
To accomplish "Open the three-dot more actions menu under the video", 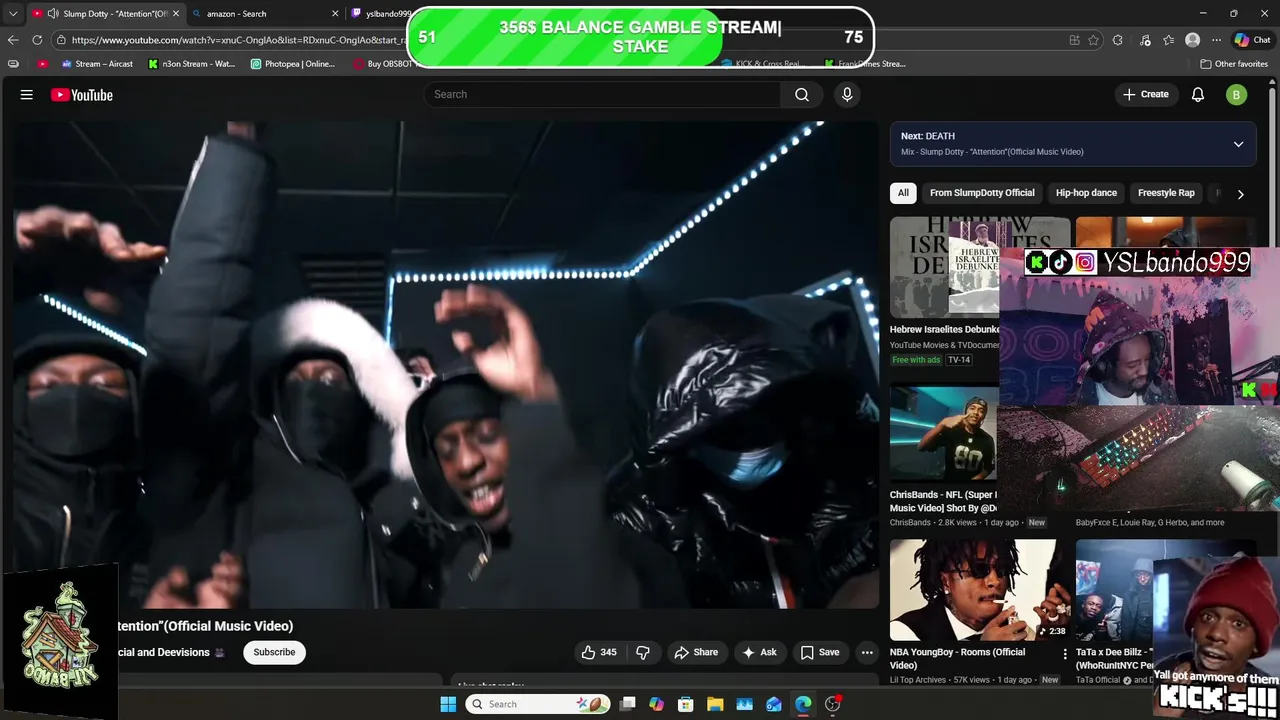I will click(x=867, y=652).
